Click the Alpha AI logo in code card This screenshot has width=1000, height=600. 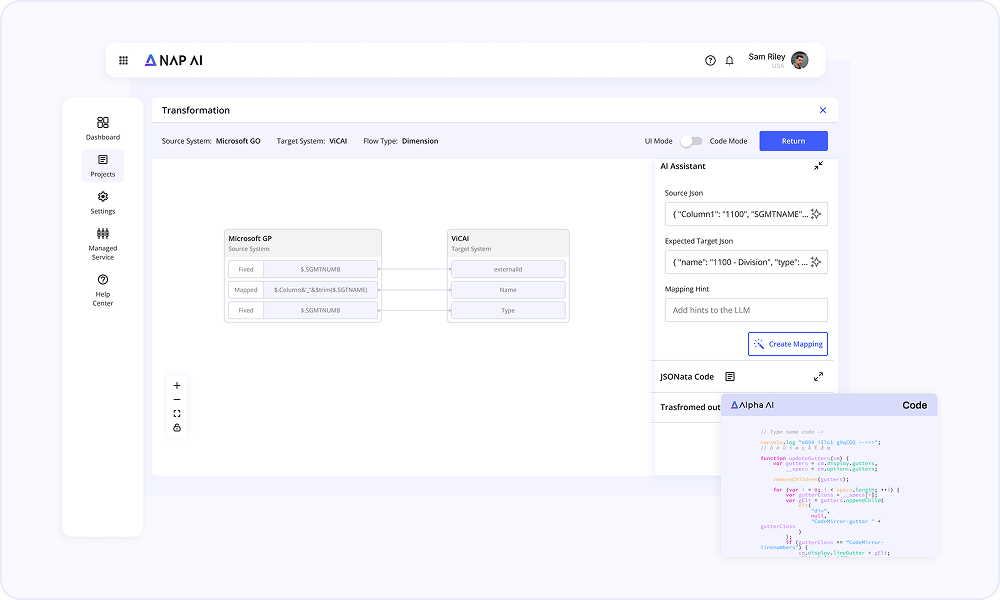(752, 405)
